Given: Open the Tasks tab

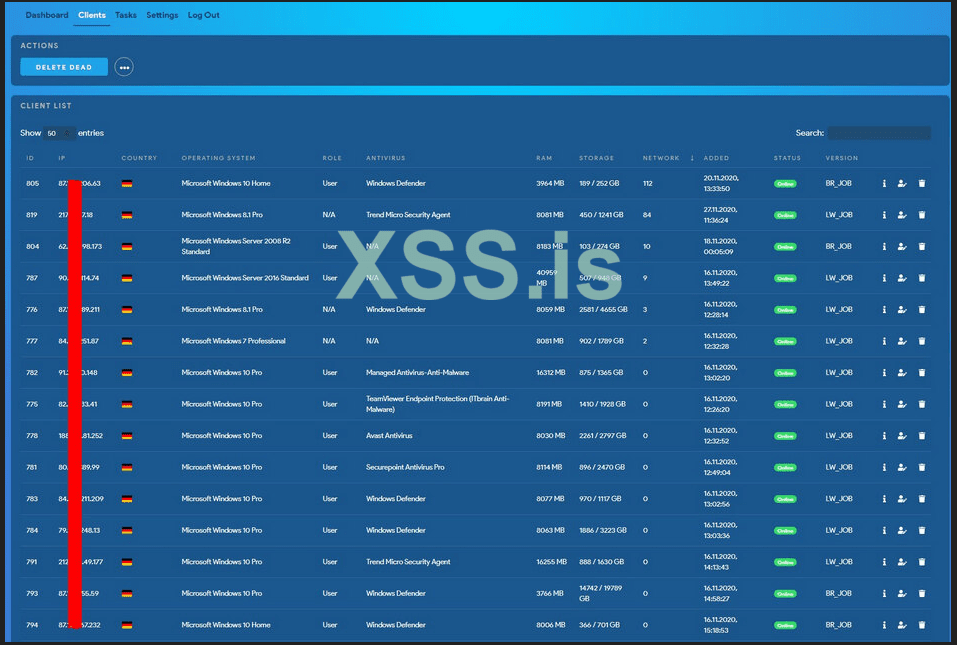Looking at the screenshot, I should 126,16.
